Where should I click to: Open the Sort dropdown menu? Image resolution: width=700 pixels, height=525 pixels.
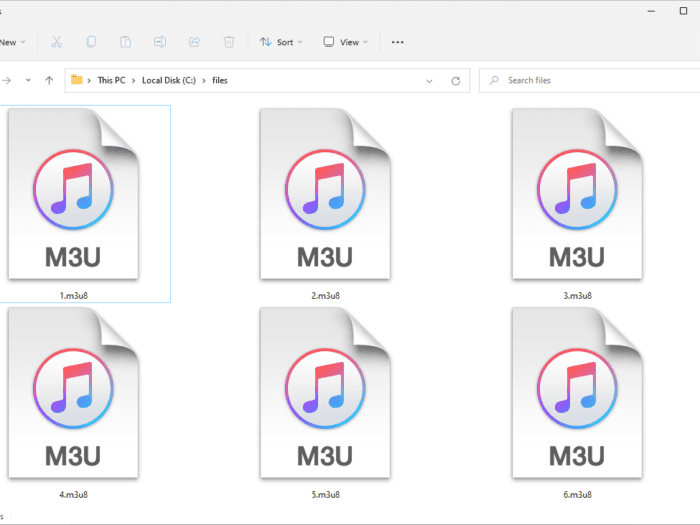(x=278, y=42)
